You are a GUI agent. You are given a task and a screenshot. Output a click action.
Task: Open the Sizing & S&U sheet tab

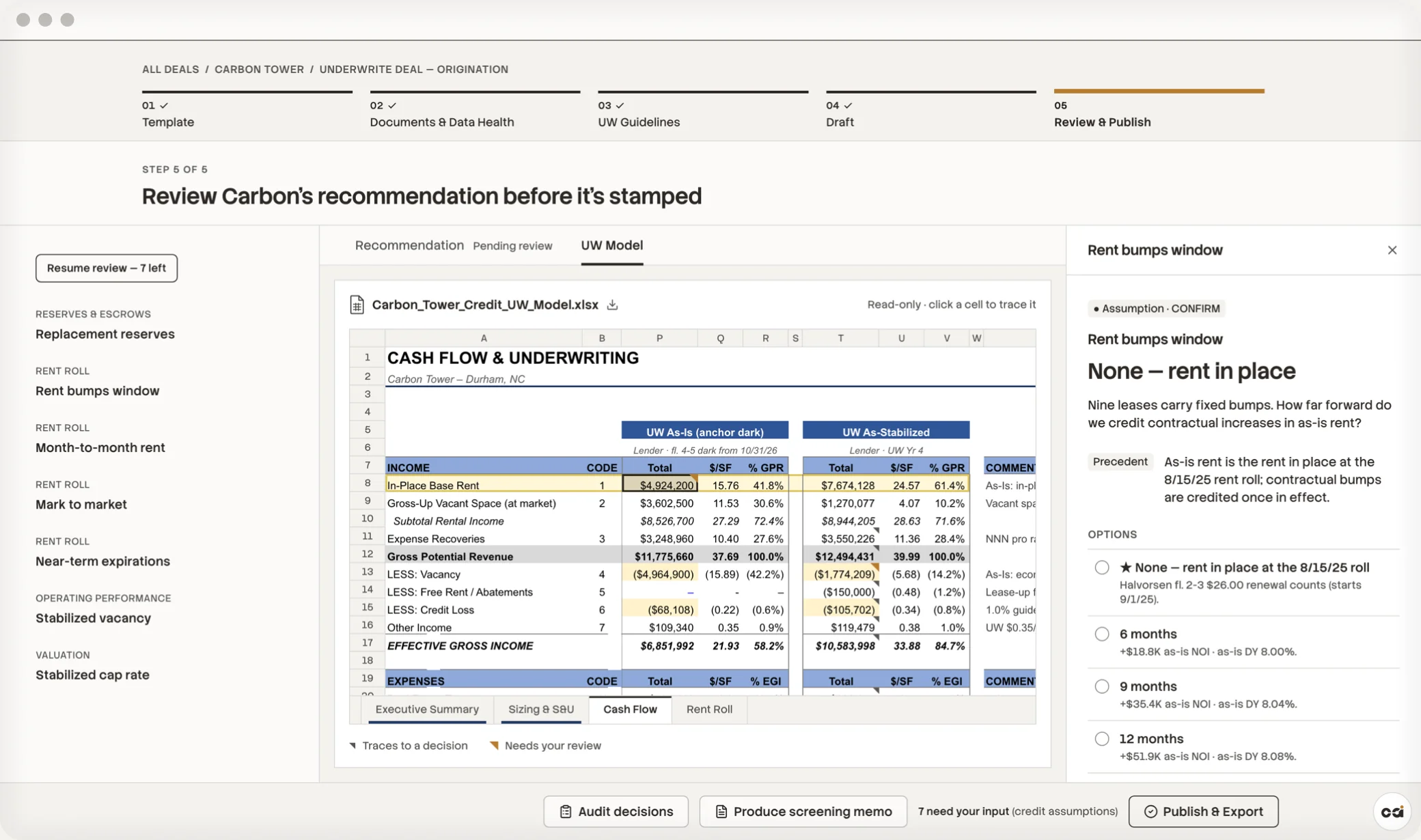click(x=540, y=709)
